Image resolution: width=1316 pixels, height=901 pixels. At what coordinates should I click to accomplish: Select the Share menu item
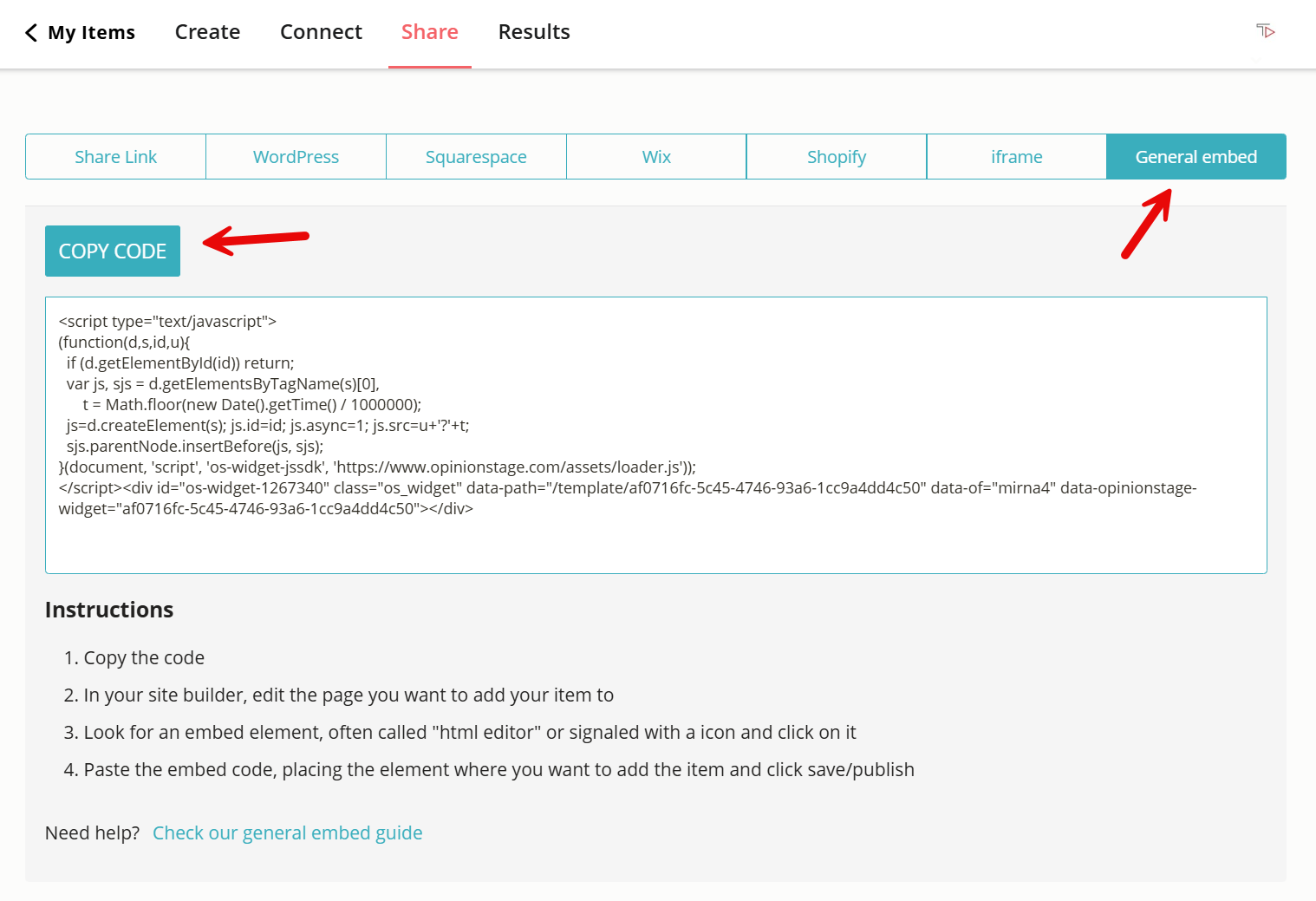pyautogui.click(x=429, y=32)
